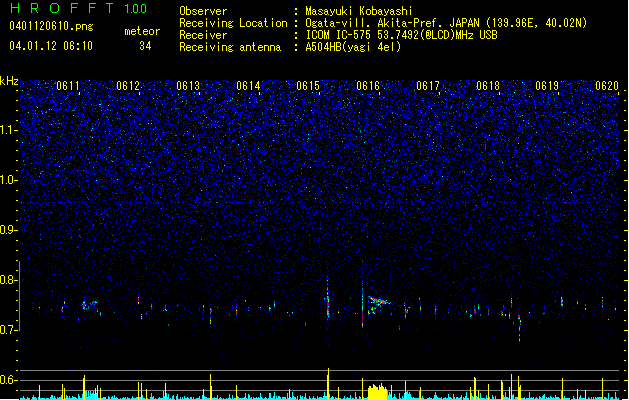Click the 0.8 kHz axis tick label
Viewport: 629px width, 400px height.
click(x=9, y=280)
